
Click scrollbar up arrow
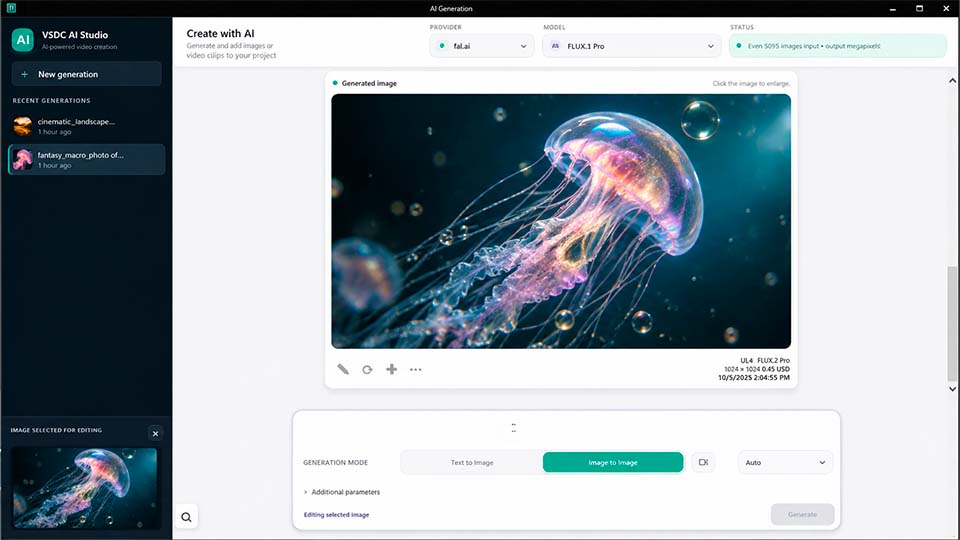(952, 80)
